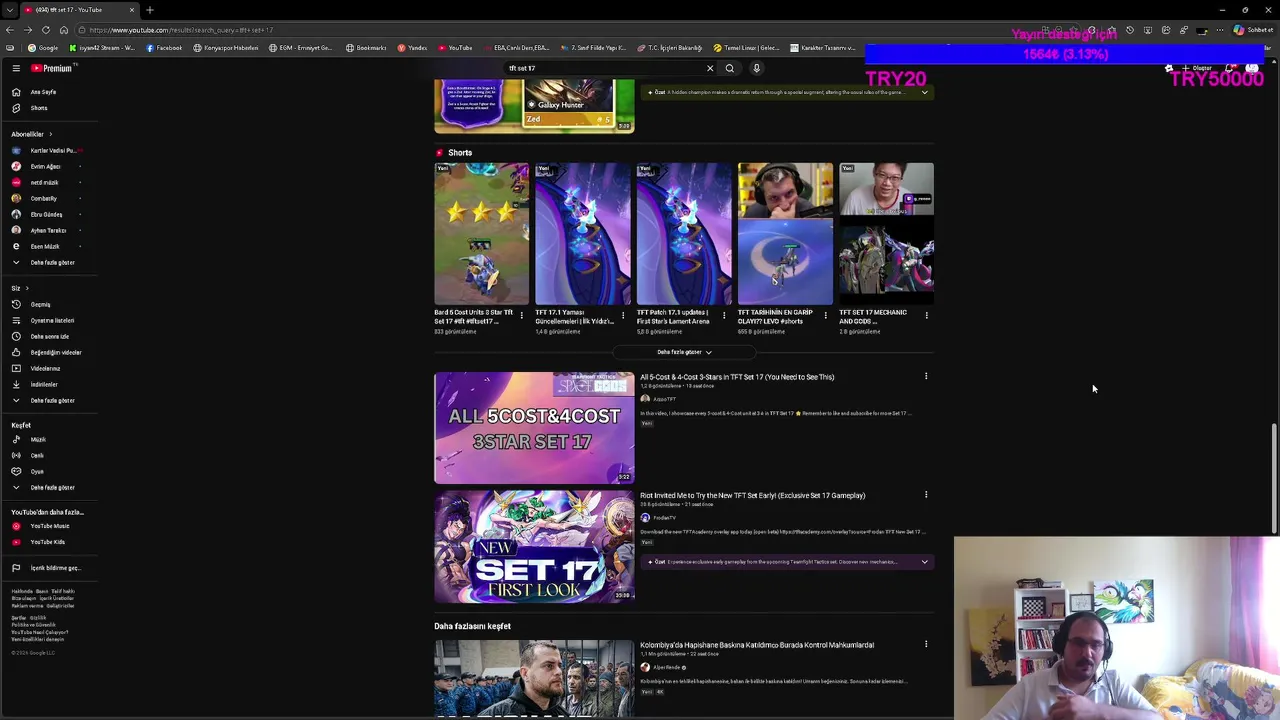Go to Shorts in the sidebar
The height and width of the screenshot is (720, 1280).
(39, 108)
